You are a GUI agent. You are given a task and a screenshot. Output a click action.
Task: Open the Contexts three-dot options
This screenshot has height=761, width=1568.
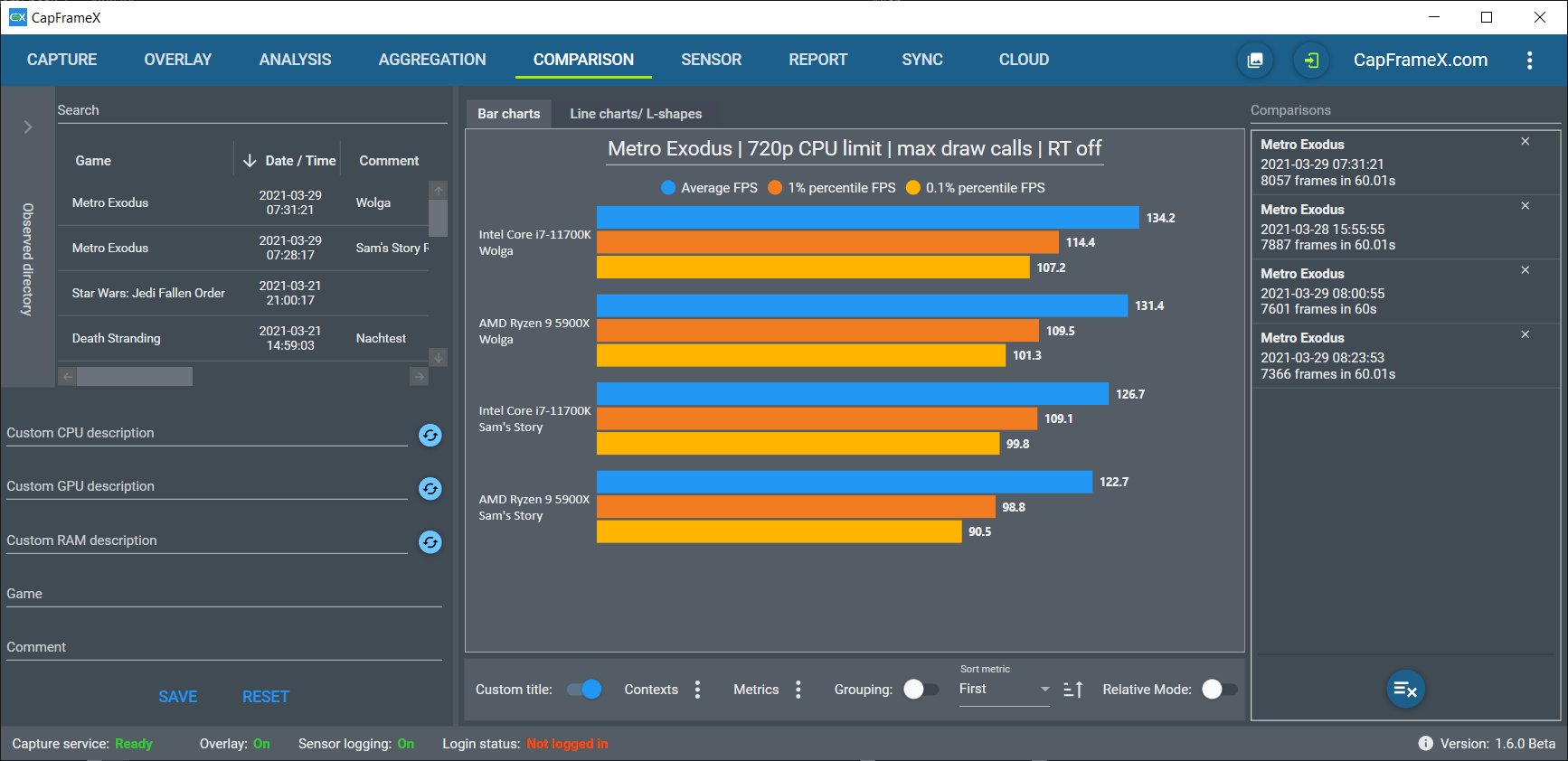tap(697, 690)
